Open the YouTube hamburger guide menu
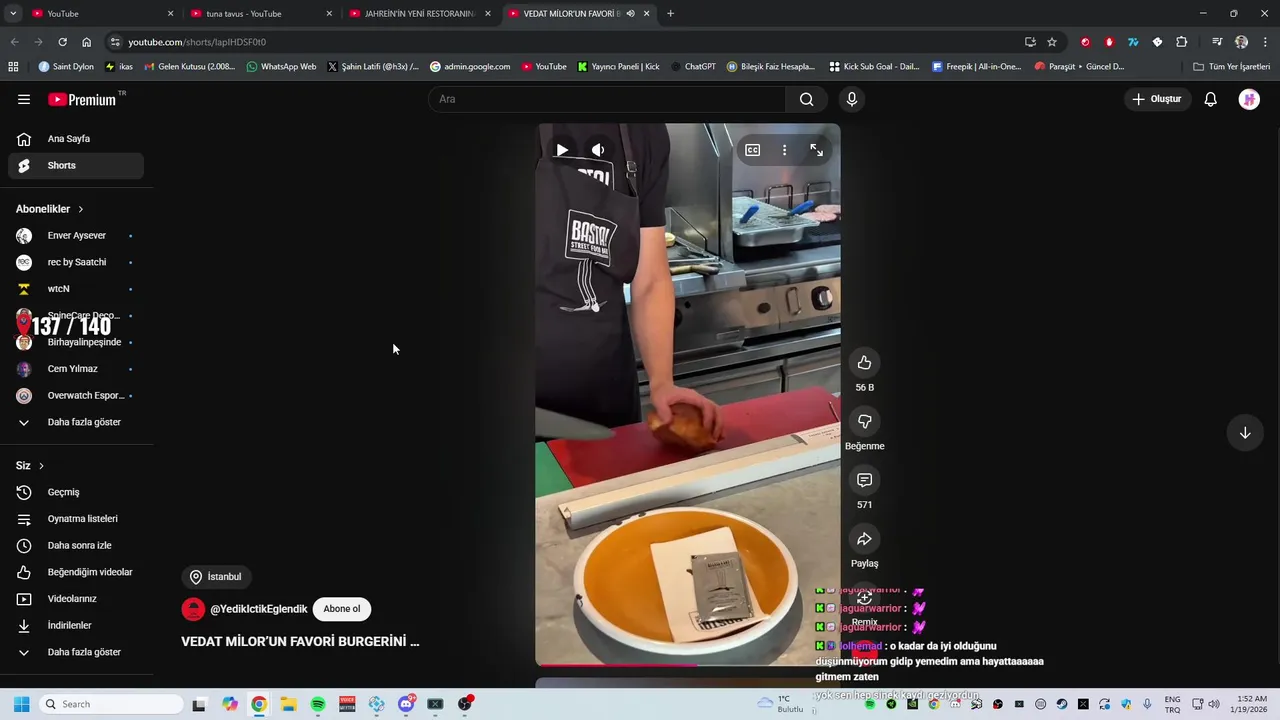The height and width of the screenshot is (720, 1280). point(24,99)
